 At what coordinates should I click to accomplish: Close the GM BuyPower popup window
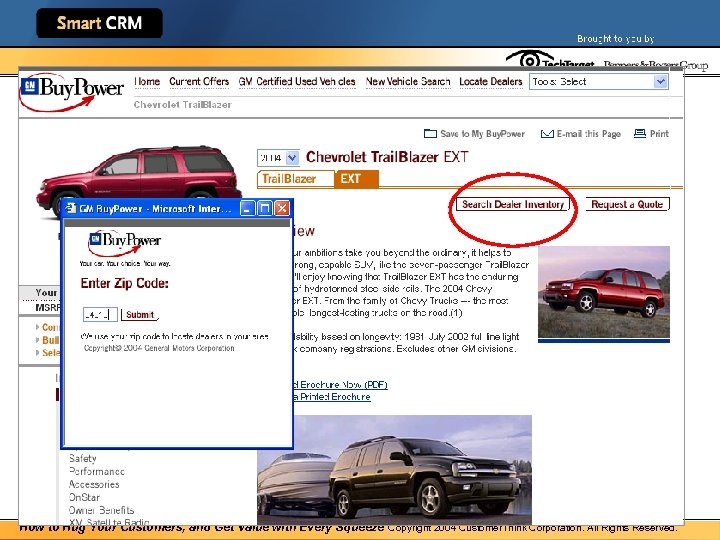[x=282, y=208]
